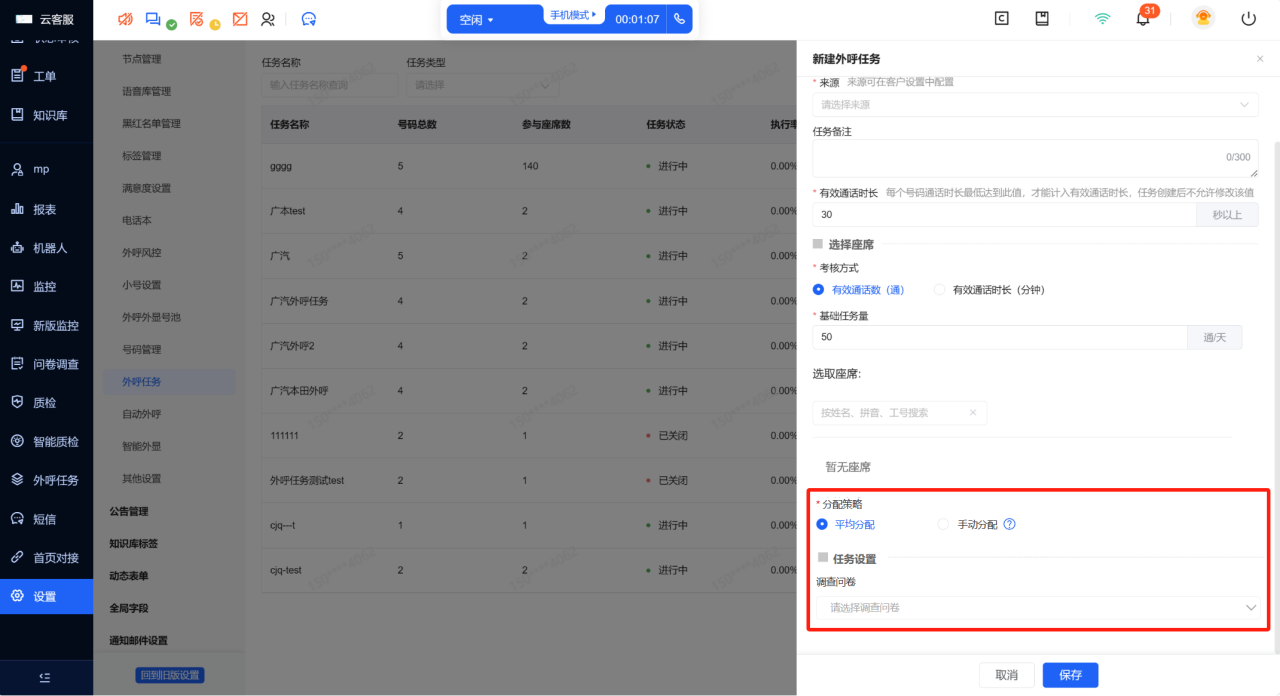The image size is (1280, 696).
Task: Click the 任务名称 search input
Action: (330, 85)
